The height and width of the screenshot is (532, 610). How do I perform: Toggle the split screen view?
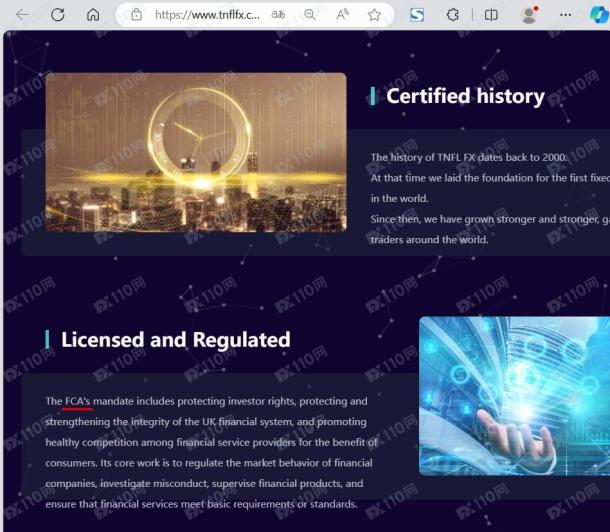click(x=491, y=15)
